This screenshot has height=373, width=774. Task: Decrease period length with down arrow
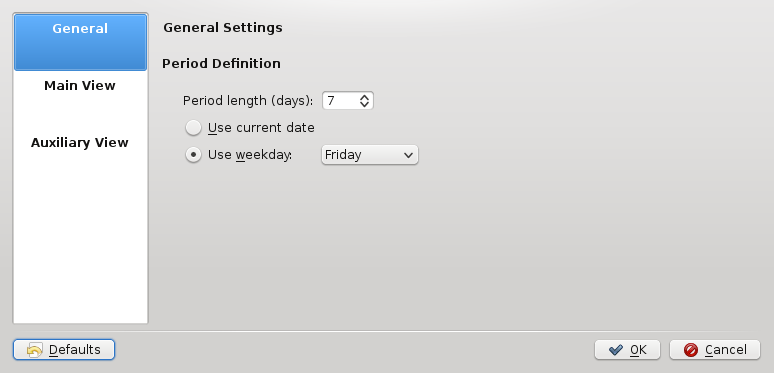pyautogui.click(x=364, y=104)
